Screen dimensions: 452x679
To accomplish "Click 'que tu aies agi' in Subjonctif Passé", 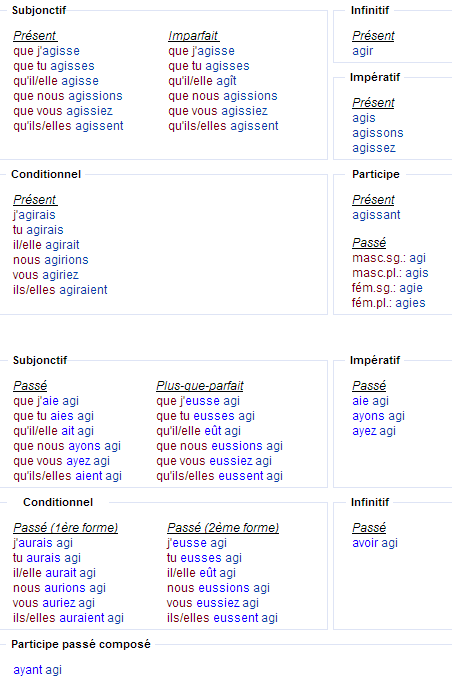I will (x=53, y=416).
